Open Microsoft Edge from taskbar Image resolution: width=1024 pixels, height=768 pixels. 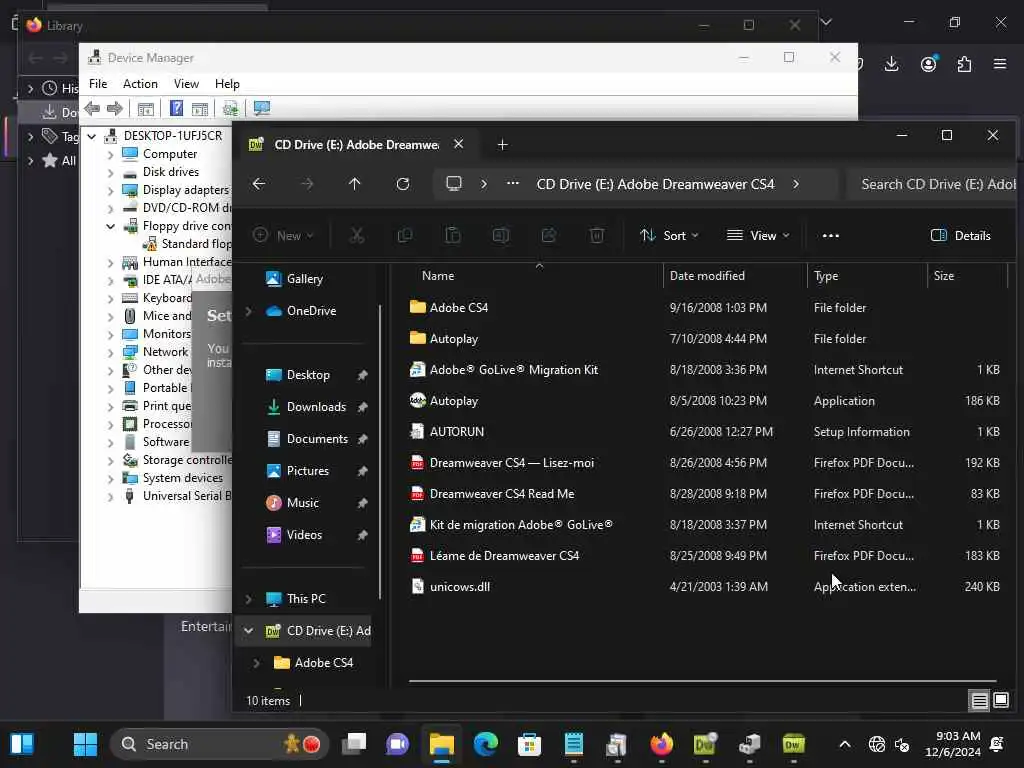tap(485, 744)
